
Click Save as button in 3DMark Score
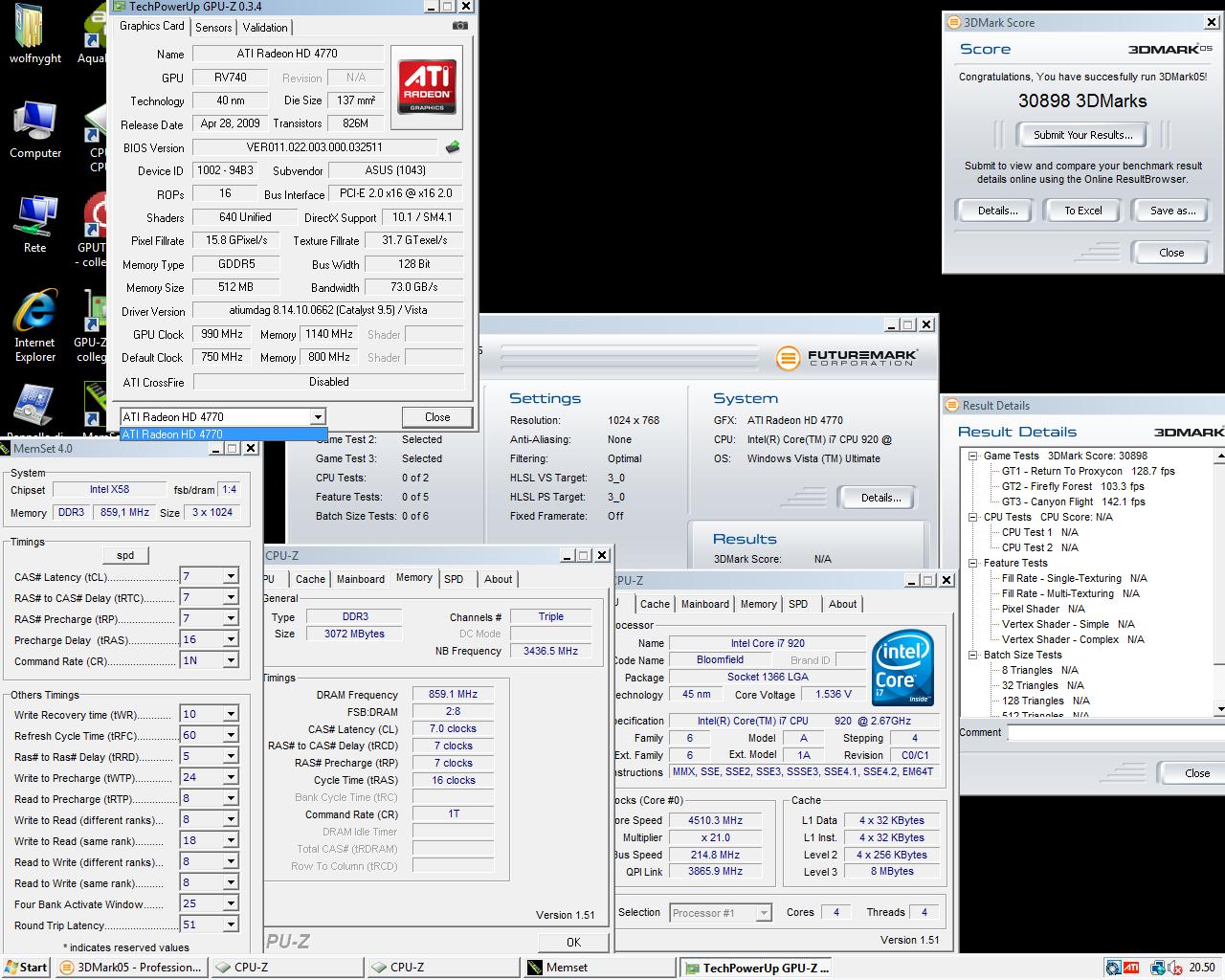point(1172,211)
